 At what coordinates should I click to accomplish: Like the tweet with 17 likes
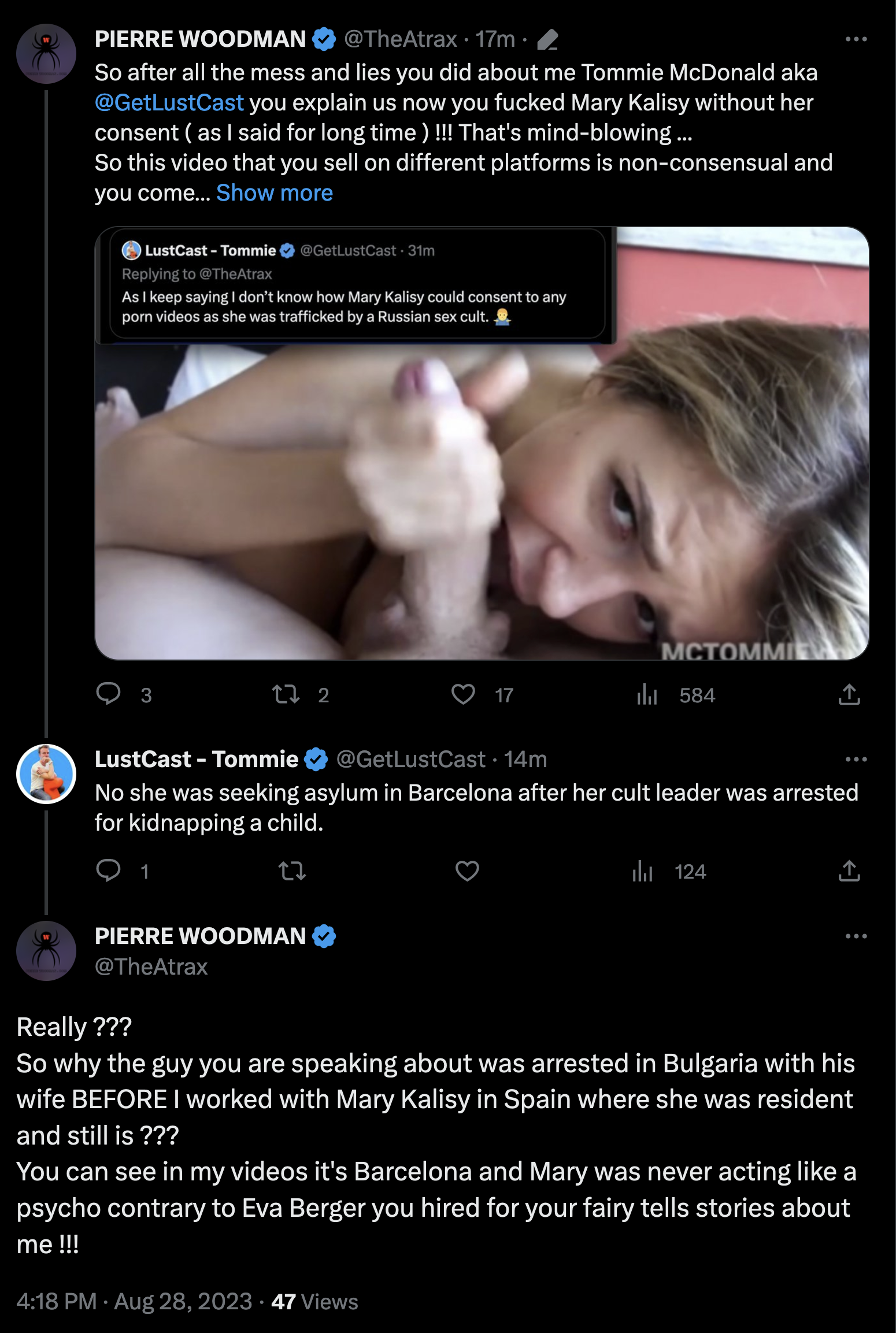click(x=463, y=694)
